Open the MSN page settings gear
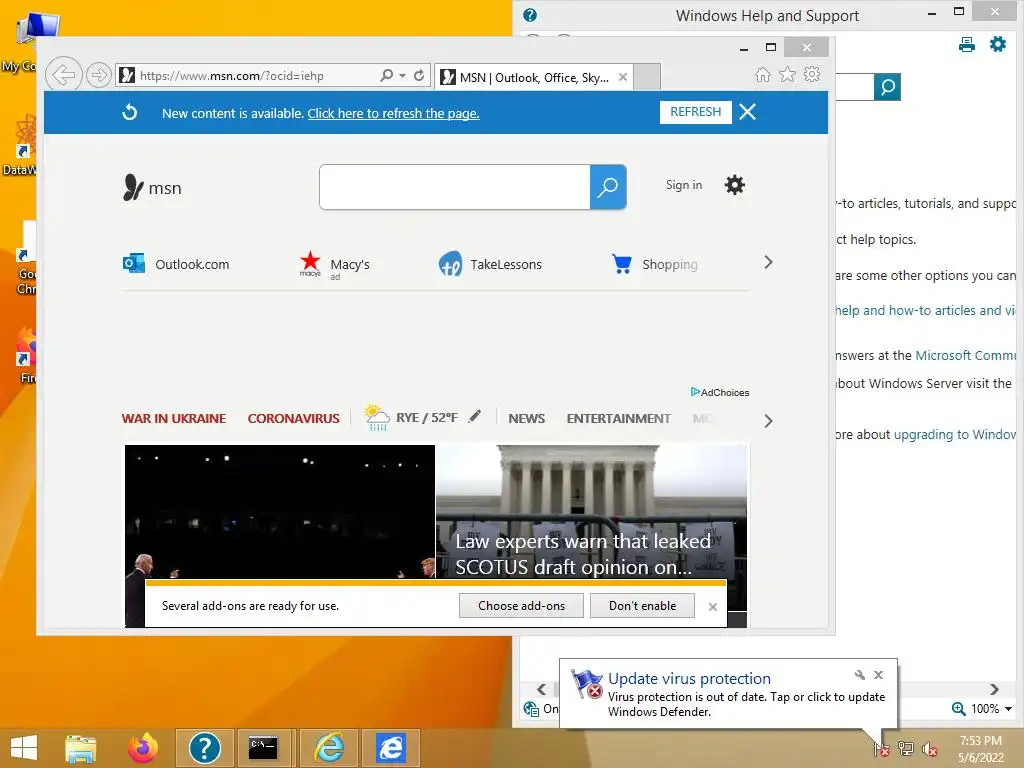 pyautogui.click(x=735, y=185)
